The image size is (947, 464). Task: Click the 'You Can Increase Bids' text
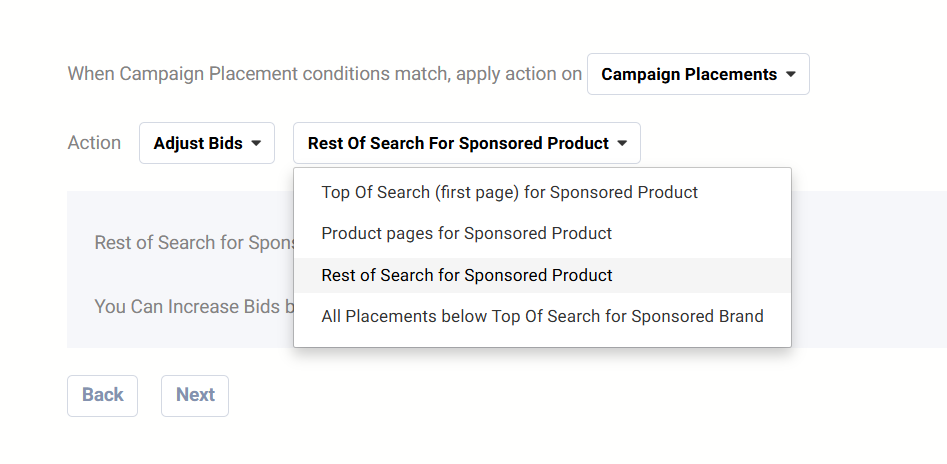point(189,306)
